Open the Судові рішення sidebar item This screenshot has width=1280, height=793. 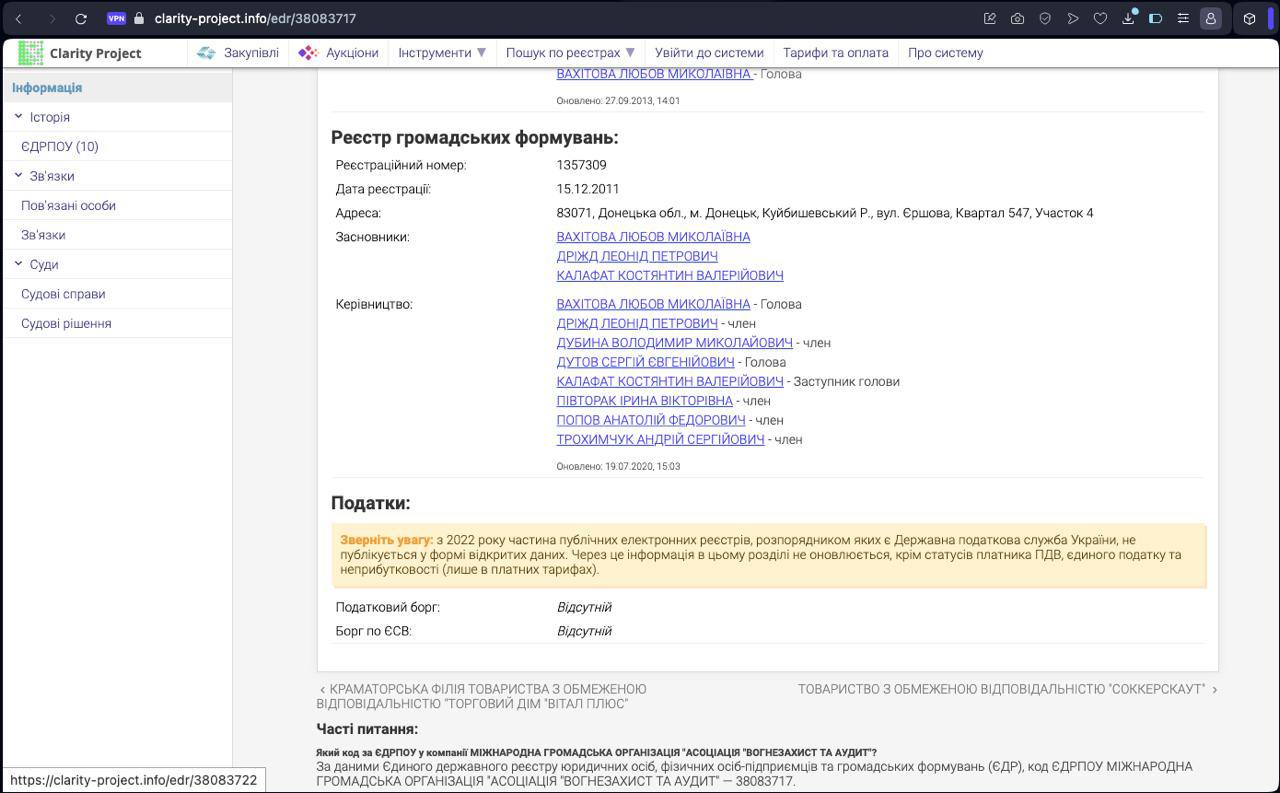(66, 323)
